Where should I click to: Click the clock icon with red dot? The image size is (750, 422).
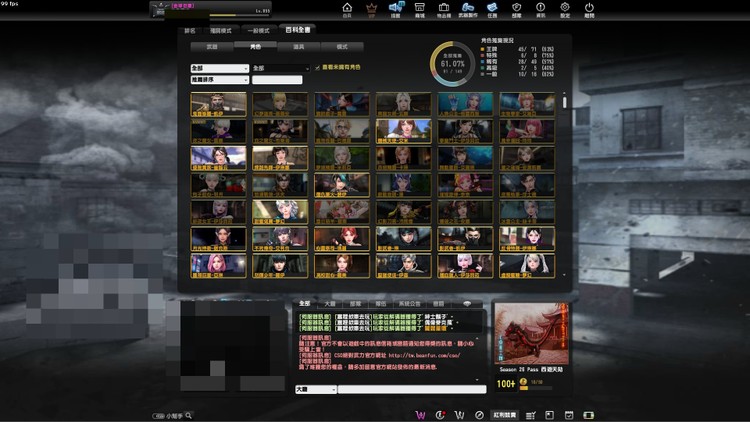[440, 415]
